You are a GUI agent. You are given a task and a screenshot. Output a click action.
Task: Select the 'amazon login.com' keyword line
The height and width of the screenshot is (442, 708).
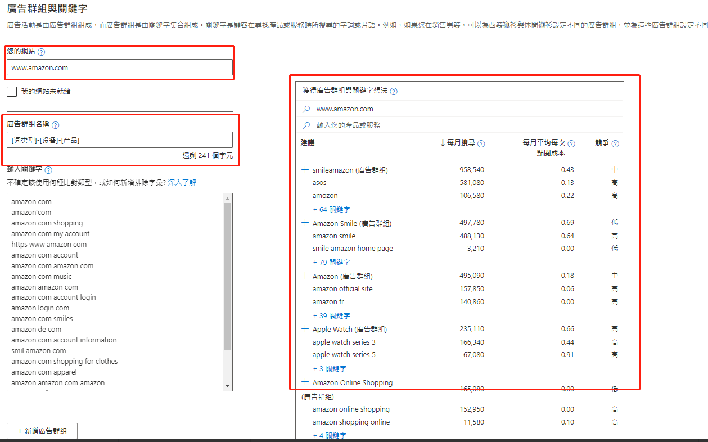tap(40, 307)
